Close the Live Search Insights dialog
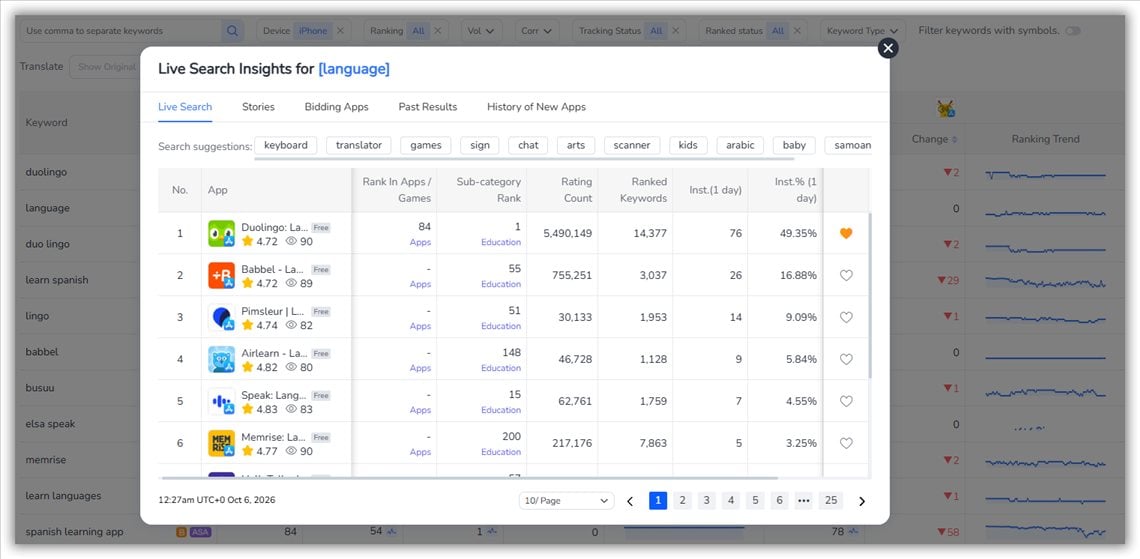The width and height of the screenshot is (1140, 559). [888, 48]
